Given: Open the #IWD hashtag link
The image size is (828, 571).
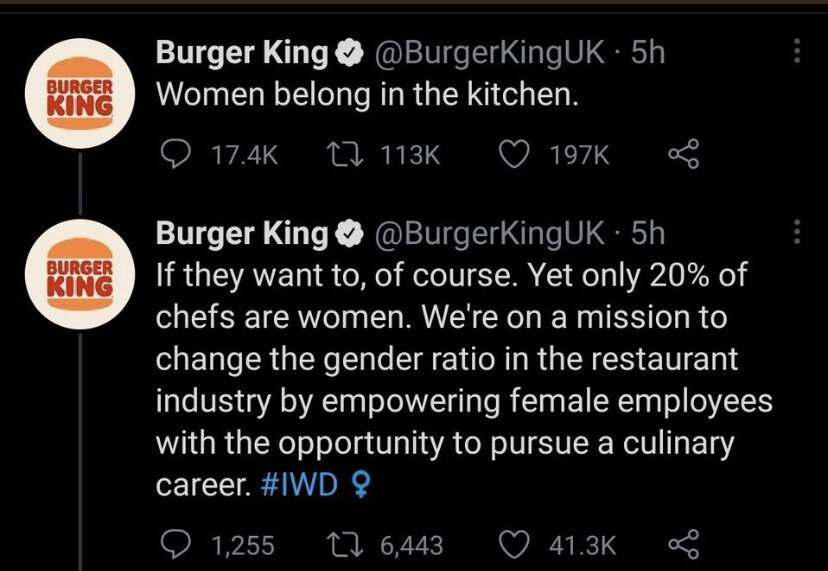Looking at the screenshot, I should (x=299, y=485).
